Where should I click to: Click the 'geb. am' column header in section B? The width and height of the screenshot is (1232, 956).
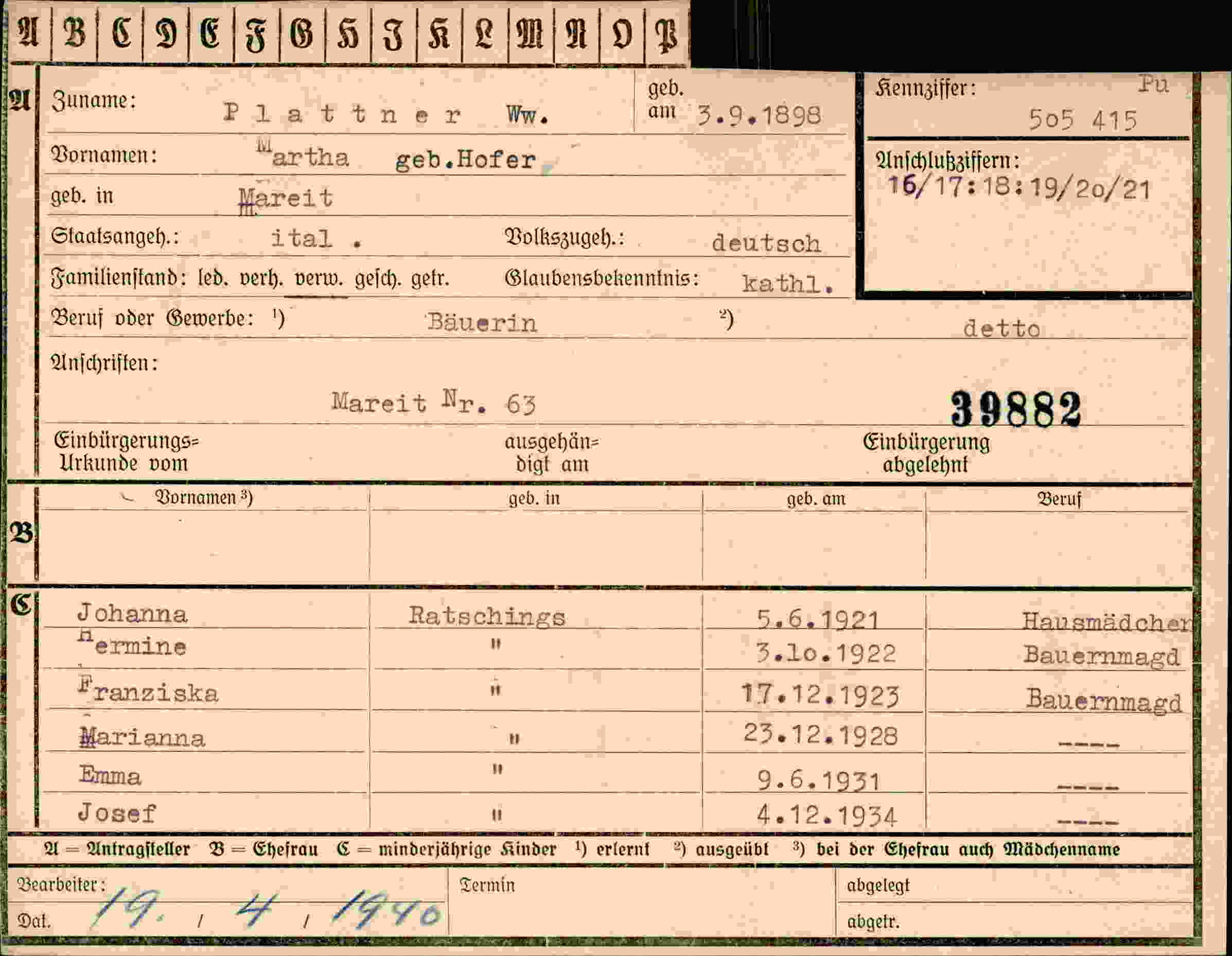pyautogui.click(x=816, y=499)
